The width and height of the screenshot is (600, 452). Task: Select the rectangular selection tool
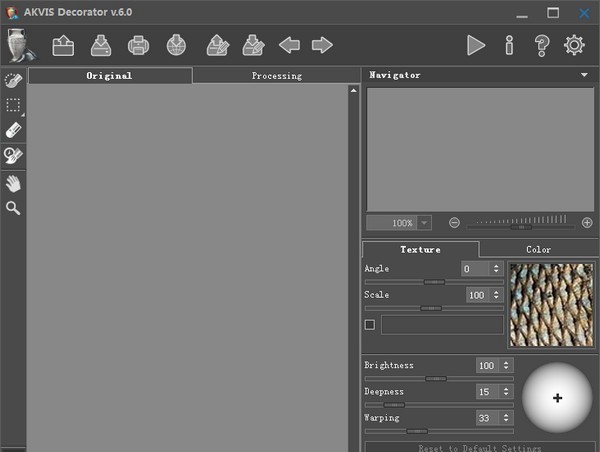pos(13,105)
